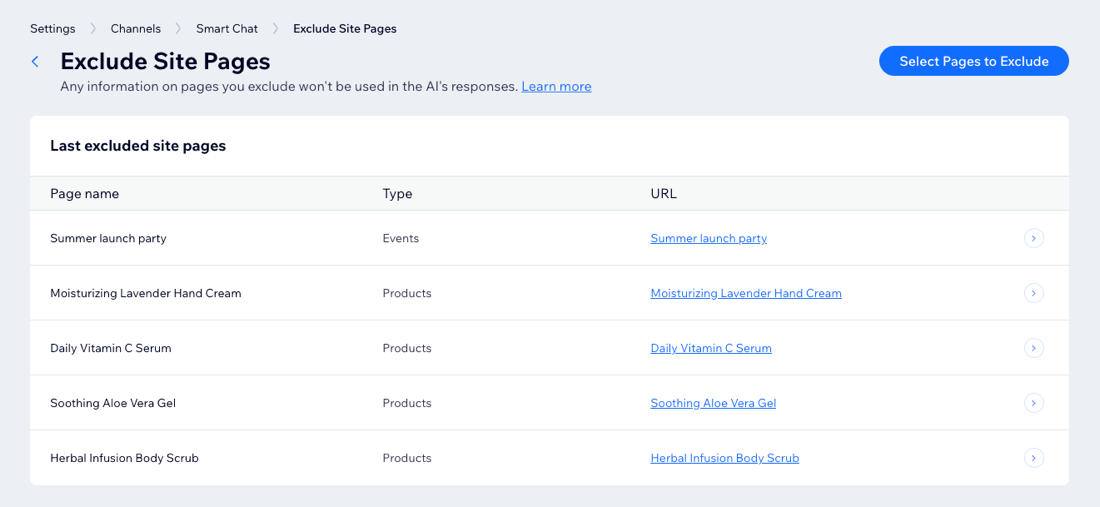Click the Products type for Soothing Aloe Vera Gel
Screen dimensions: 1100x507
tap(407, 403)
